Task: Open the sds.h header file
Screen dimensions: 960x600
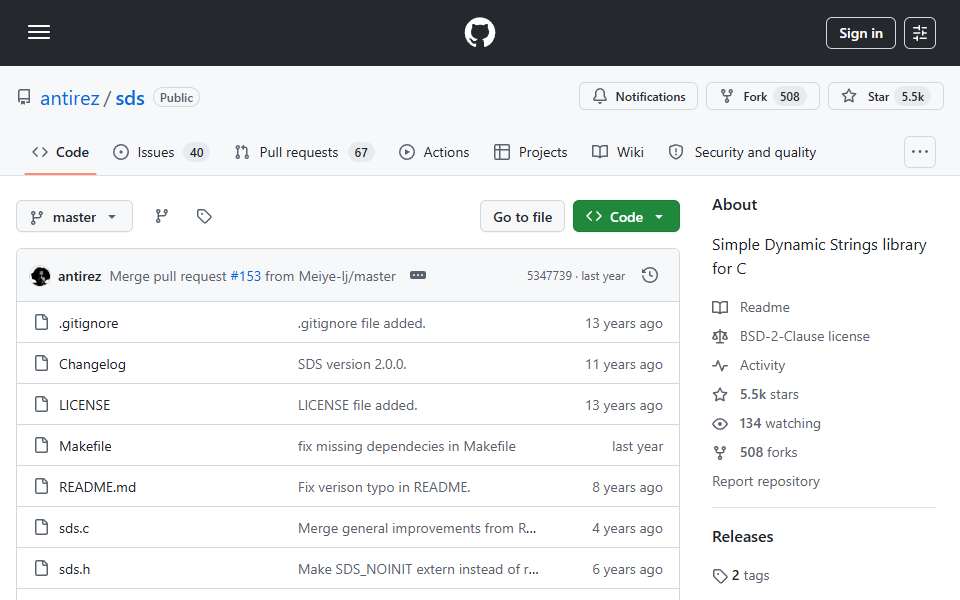Action: [75, 569]
